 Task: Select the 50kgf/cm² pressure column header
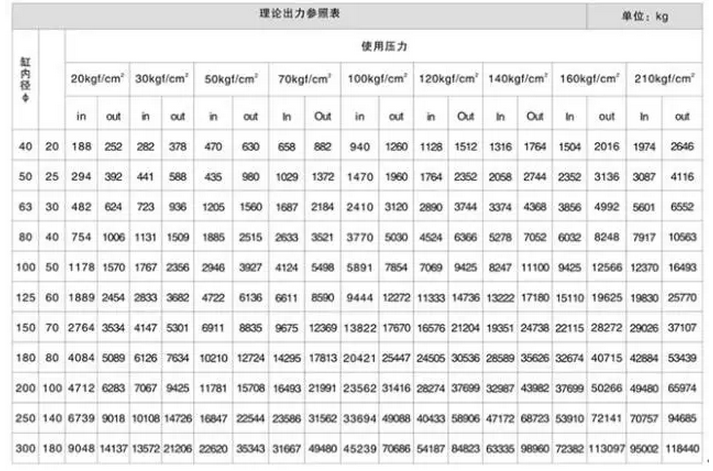(233, 80)
